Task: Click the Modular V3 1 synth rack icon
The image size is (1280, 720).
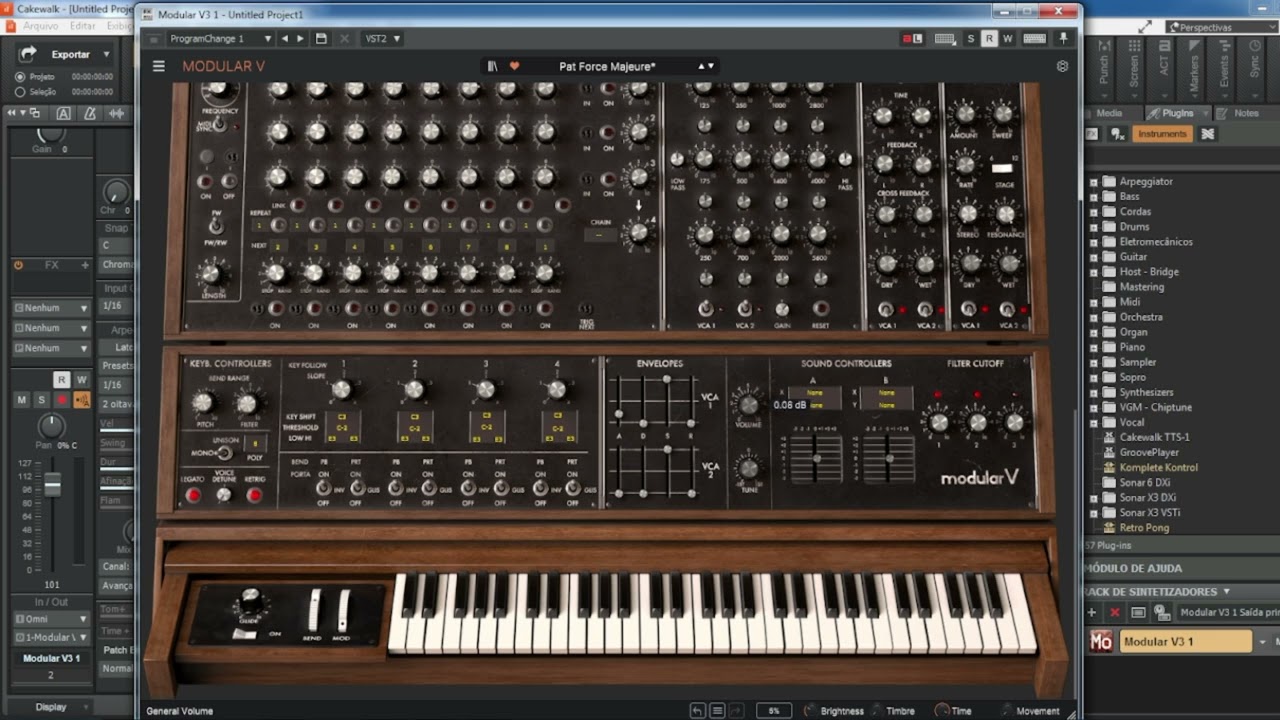Action: click(x=1101, y=641)
